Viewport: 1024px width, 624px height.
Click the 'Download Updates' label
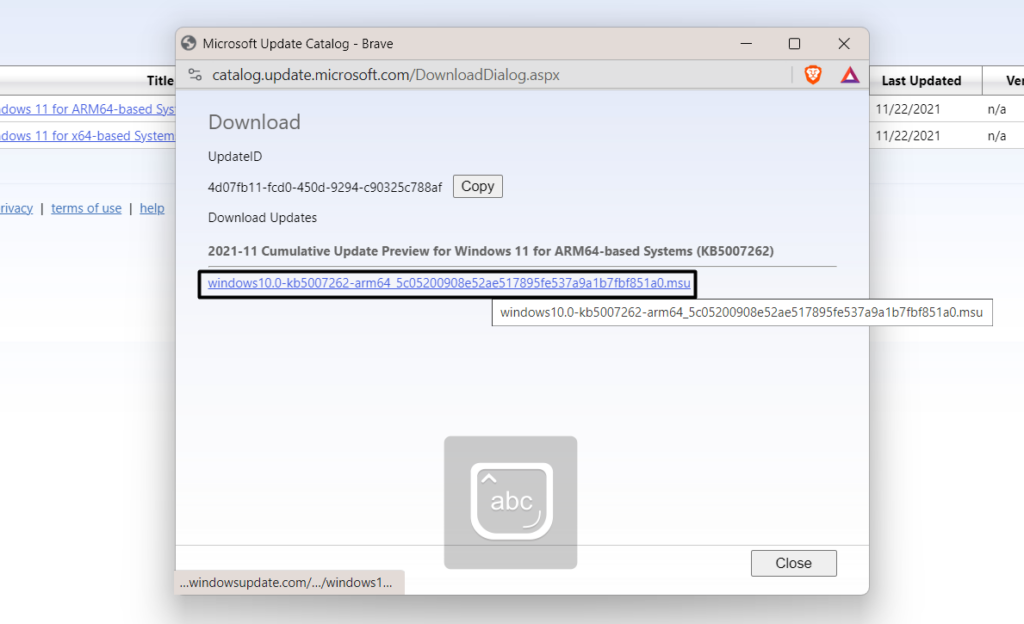tap(262, 218)
